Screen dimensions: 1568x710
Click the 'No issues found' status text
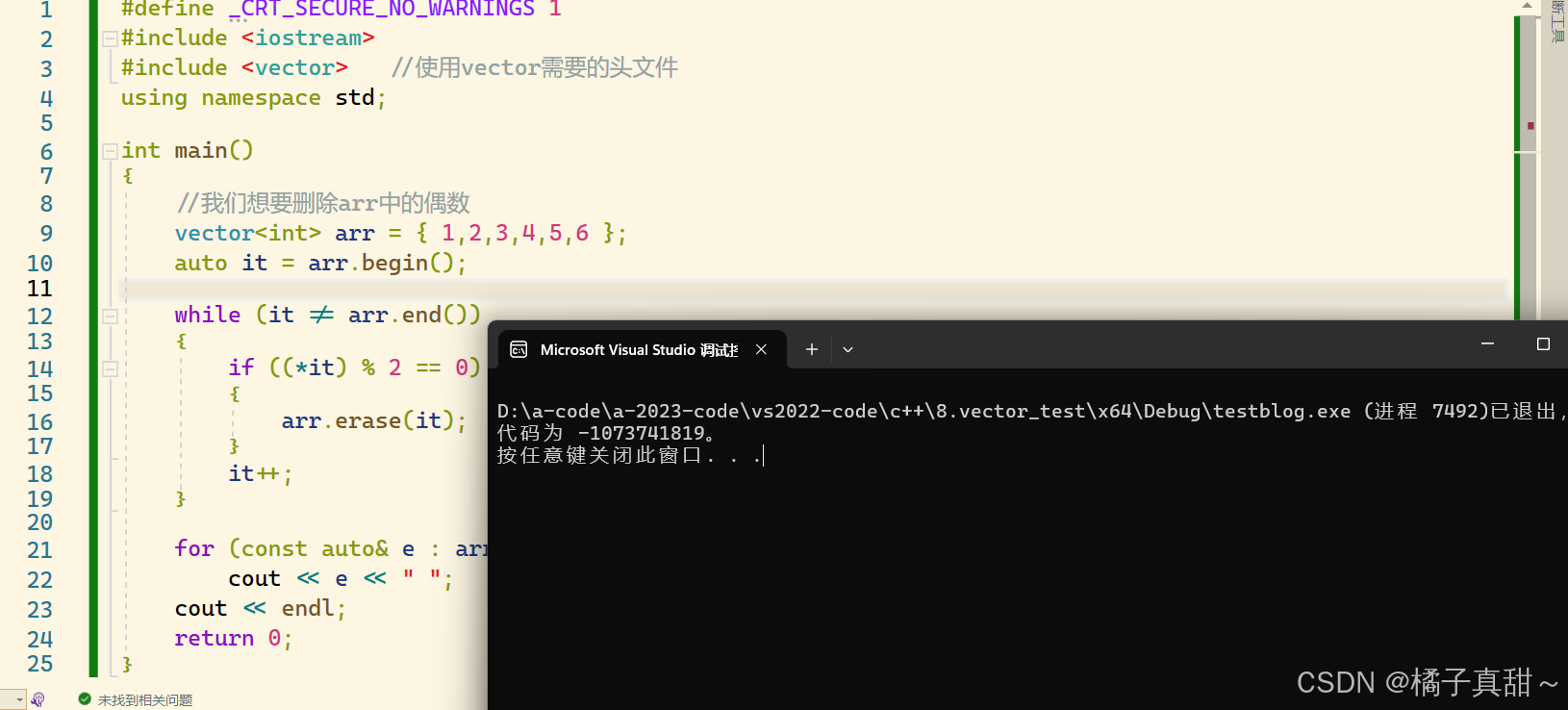pos(144,700)
